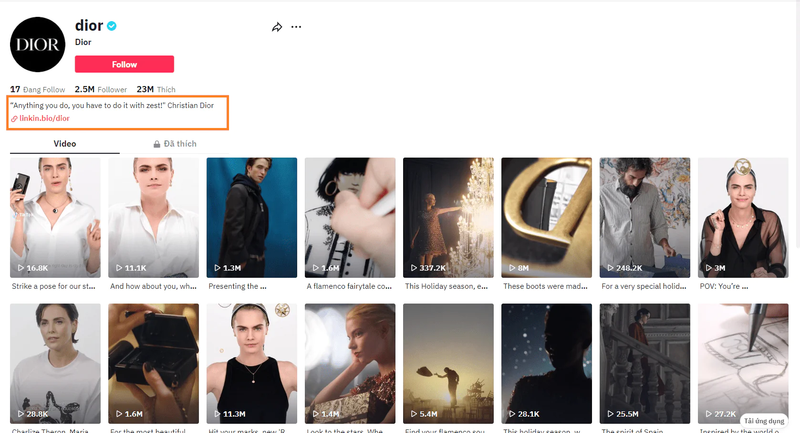The width and height of the screenshot is (800, 433).
Task: Click the Tải ứng dụng button
Action: 764,421
